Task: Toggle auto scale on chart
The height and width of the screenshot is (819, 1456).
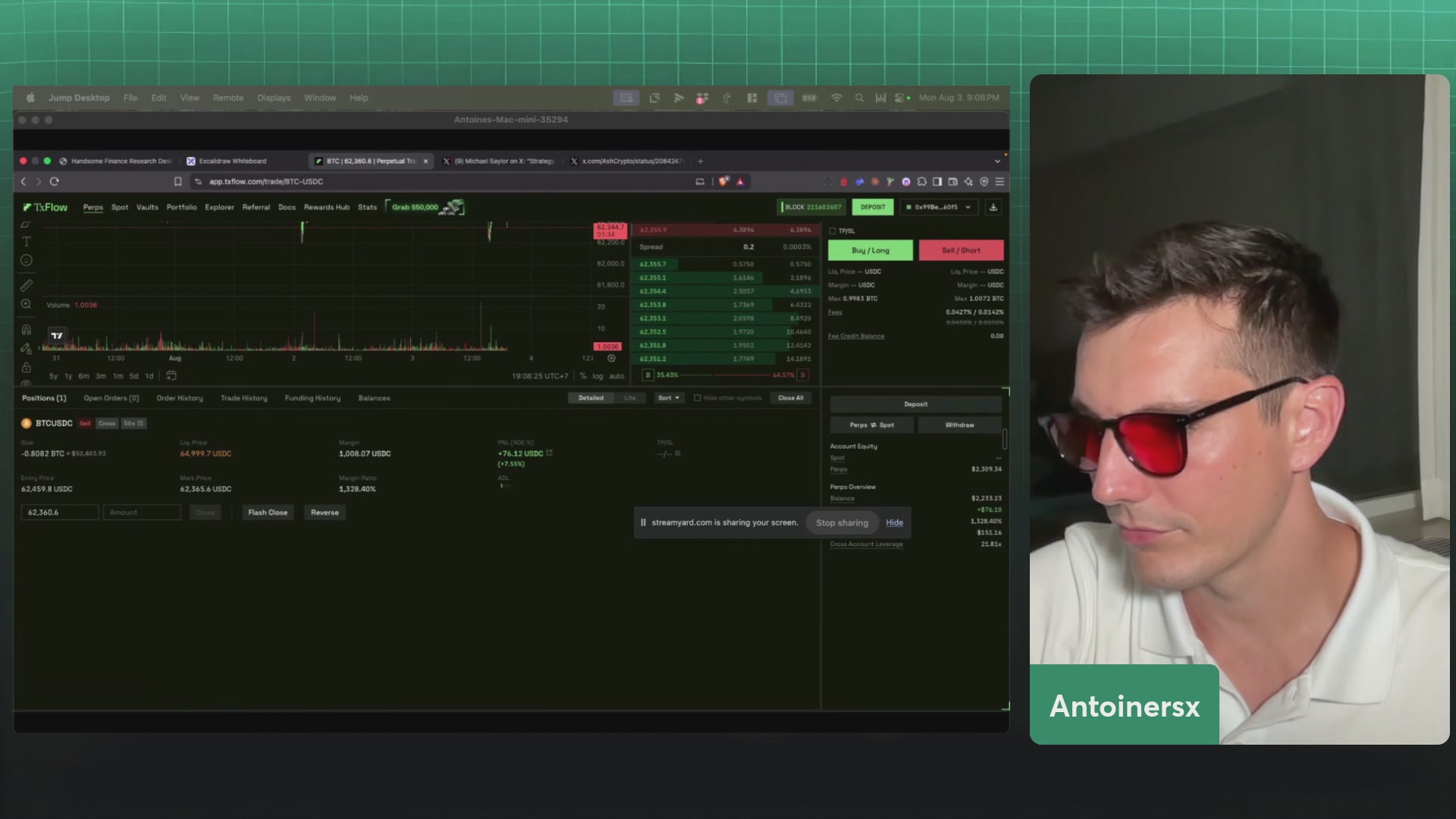Action: click(x=617, y=376)
